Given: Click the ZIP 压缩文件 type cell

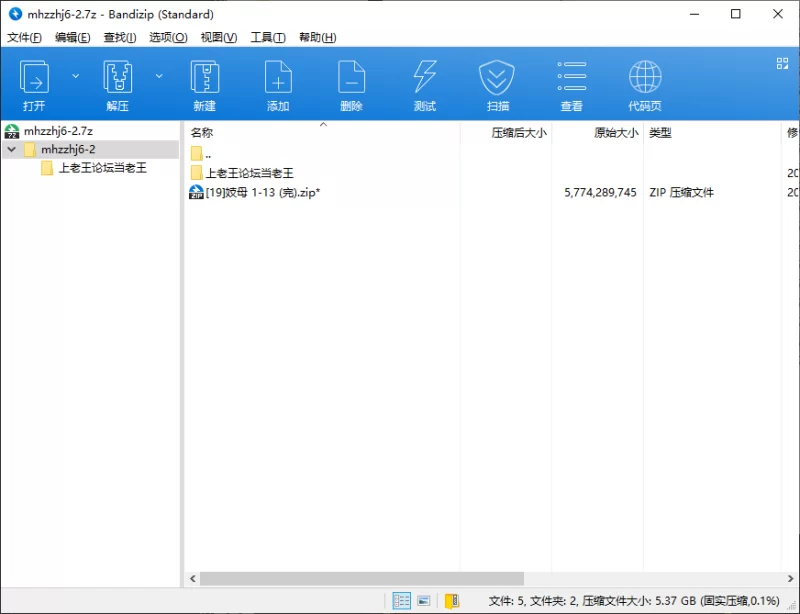Looking at the screenshot, I should [681, 192].
